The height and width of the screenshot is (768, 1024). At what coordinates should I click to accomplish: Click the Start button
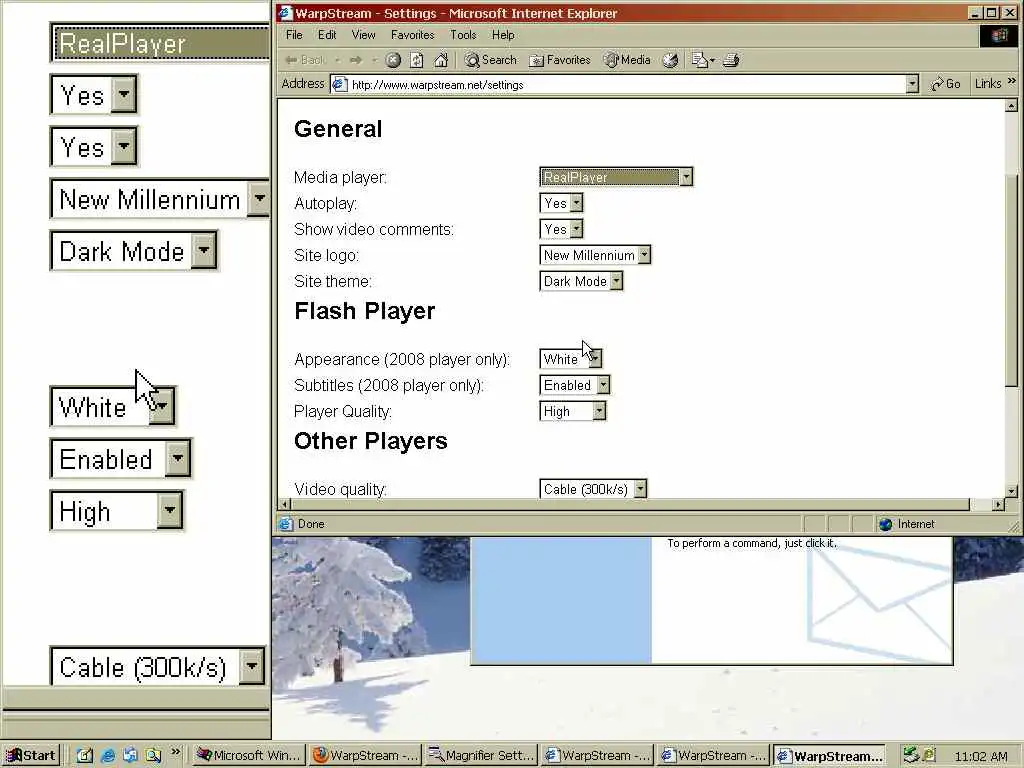30,756
